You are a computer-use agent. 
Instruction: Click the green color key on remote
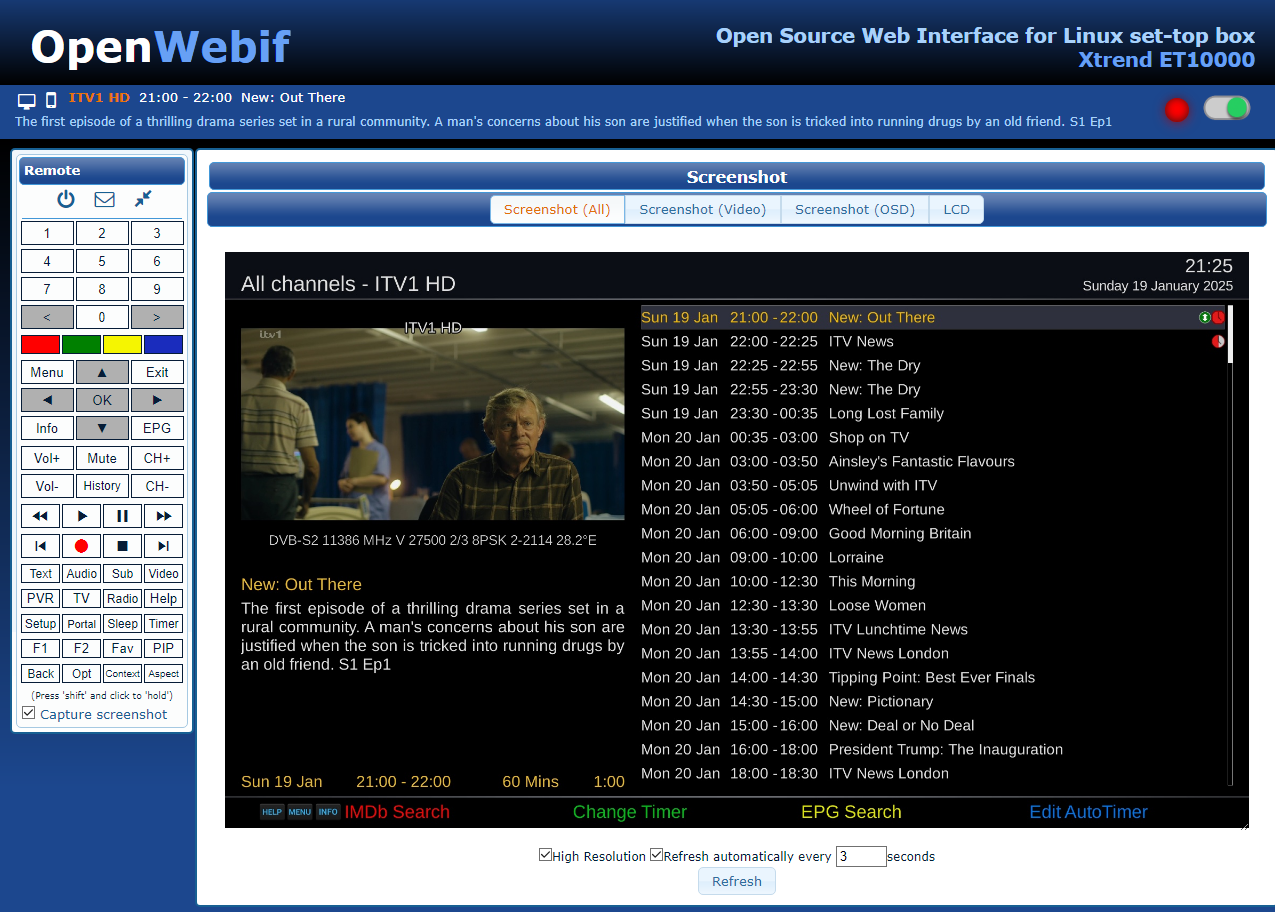point(82,345)
